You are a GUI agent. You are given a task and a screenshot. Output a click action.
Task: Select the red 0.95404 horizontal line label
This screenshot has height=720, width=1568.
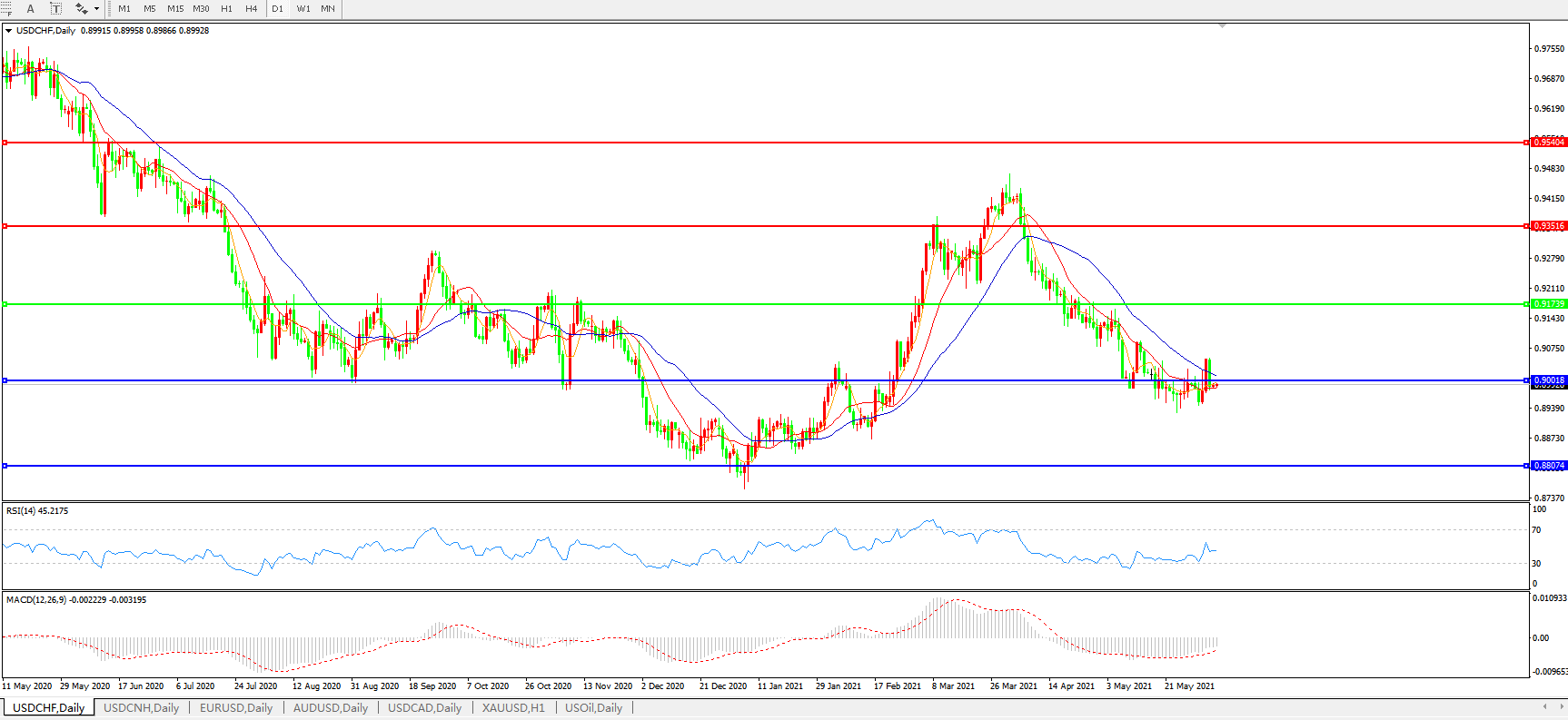1549,143
